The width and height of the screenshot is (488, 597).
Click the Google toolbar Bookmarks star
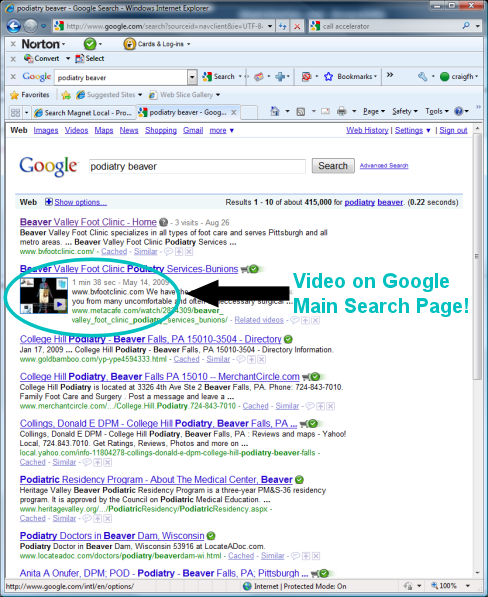pyautogui.click(x=328, y=77)
